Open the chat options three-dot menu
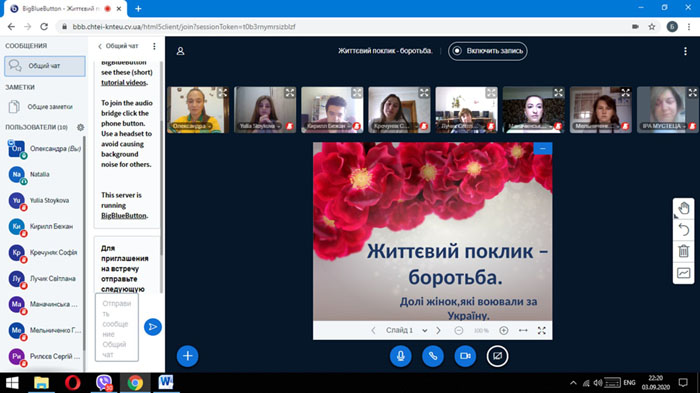This screenshot has width=700, height=393. 154,46
